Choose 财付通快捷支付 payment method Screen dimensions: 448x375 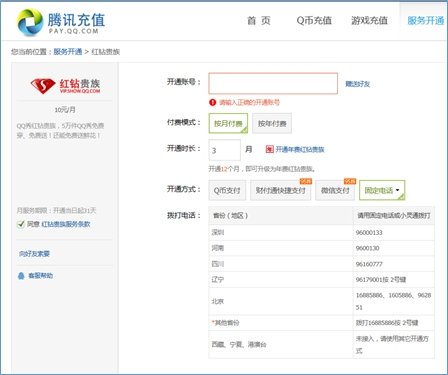click(x=280, y=190)
